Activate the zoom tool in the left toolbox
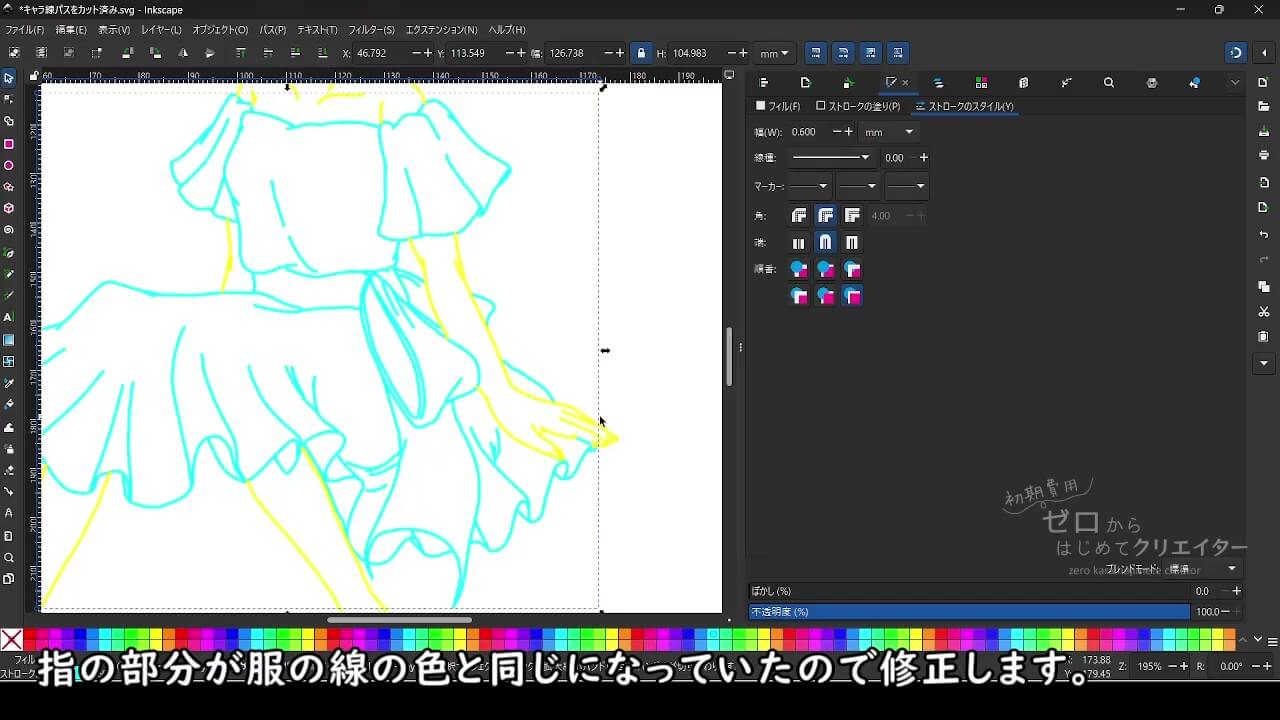Viewport: 1280px width, 720px height. [x=9, y=558]
